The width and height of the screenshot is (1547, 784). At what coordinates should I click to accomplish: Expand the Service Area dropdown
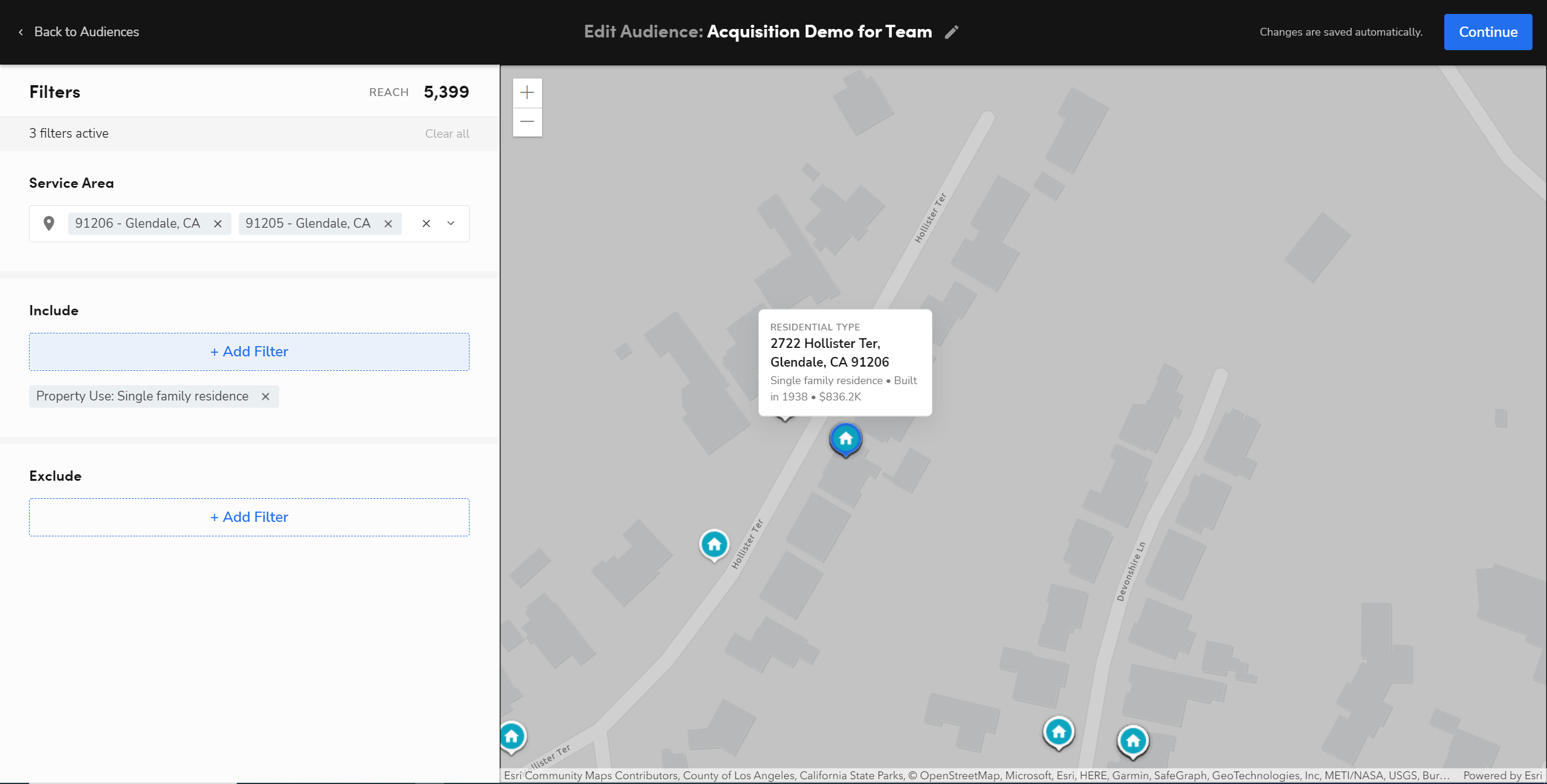tap(451, 223)
